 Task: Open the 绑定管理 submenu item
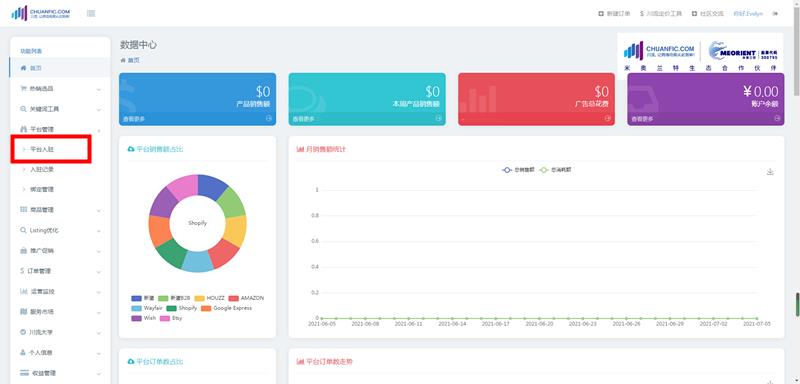pos(42,189)
